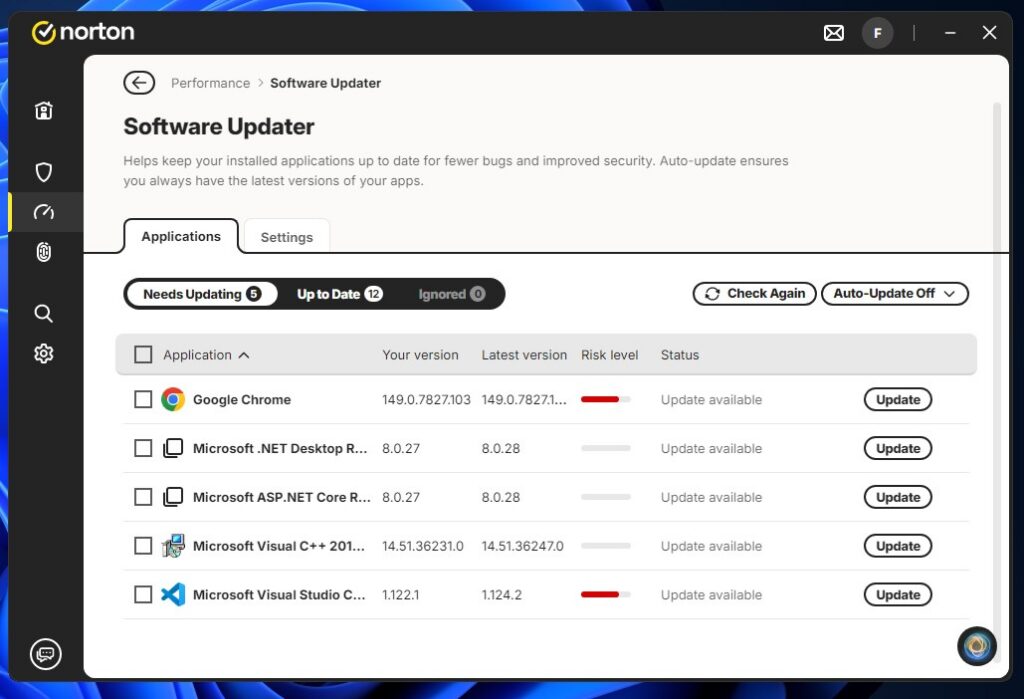Go to Performance breadcrumb link
The width and height of the screenshot is (1024, 699).
[210, 83]
